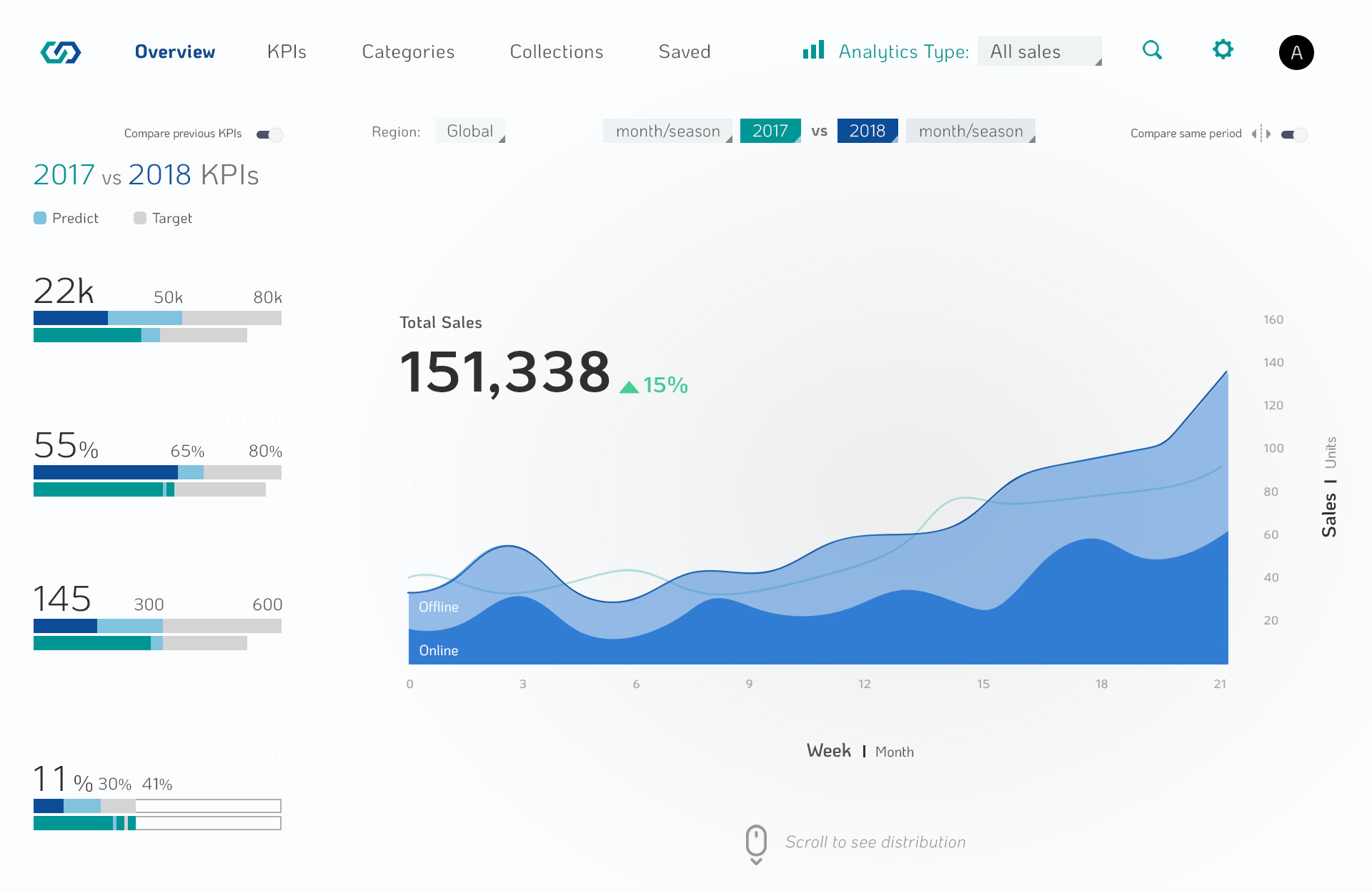Click y-axis tick label 160

[x=1273, y=319]
